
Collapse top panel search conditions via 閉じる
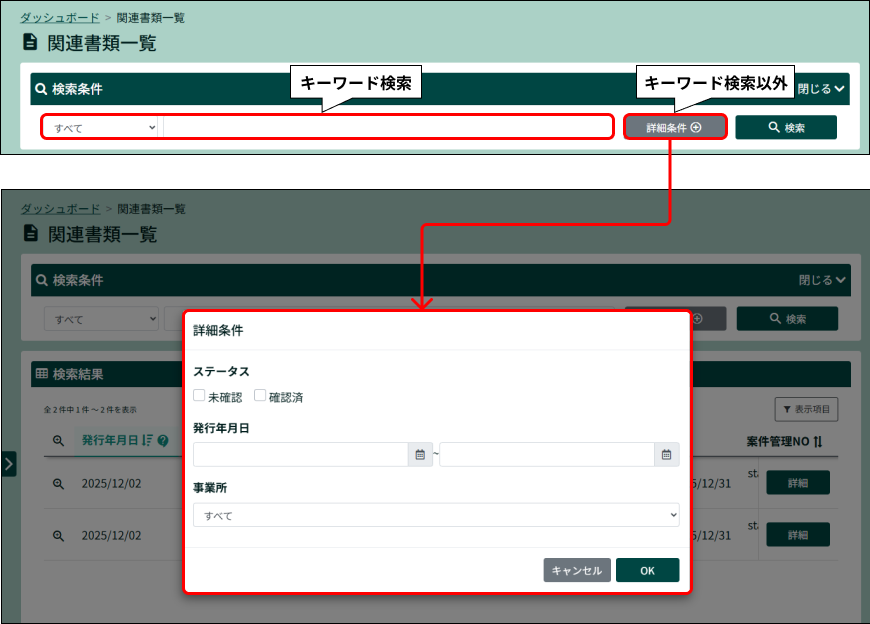point(821,89)
